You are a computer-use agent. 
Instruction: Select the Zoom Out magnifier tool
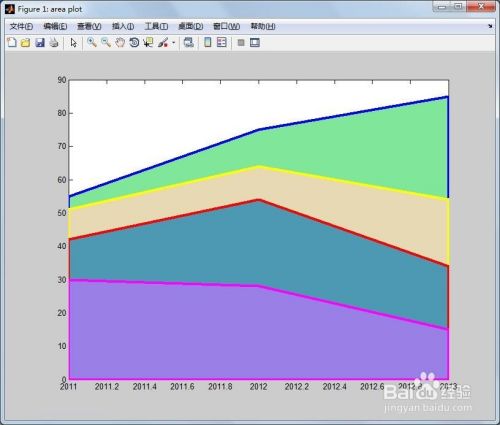click(x=106, y=42)
